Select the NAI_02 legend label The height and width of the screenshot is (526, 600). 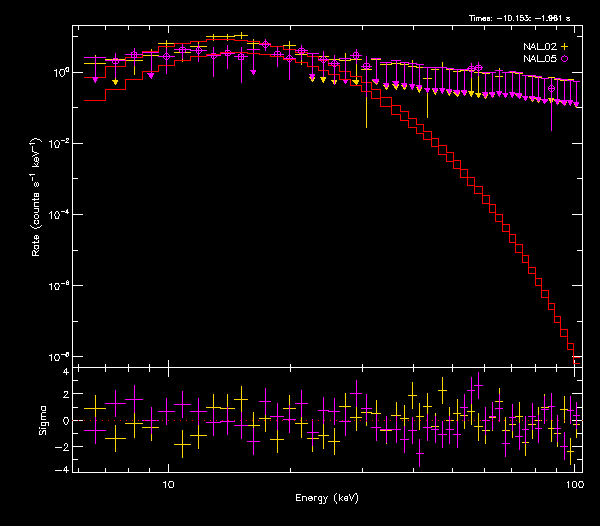point(539,47)
